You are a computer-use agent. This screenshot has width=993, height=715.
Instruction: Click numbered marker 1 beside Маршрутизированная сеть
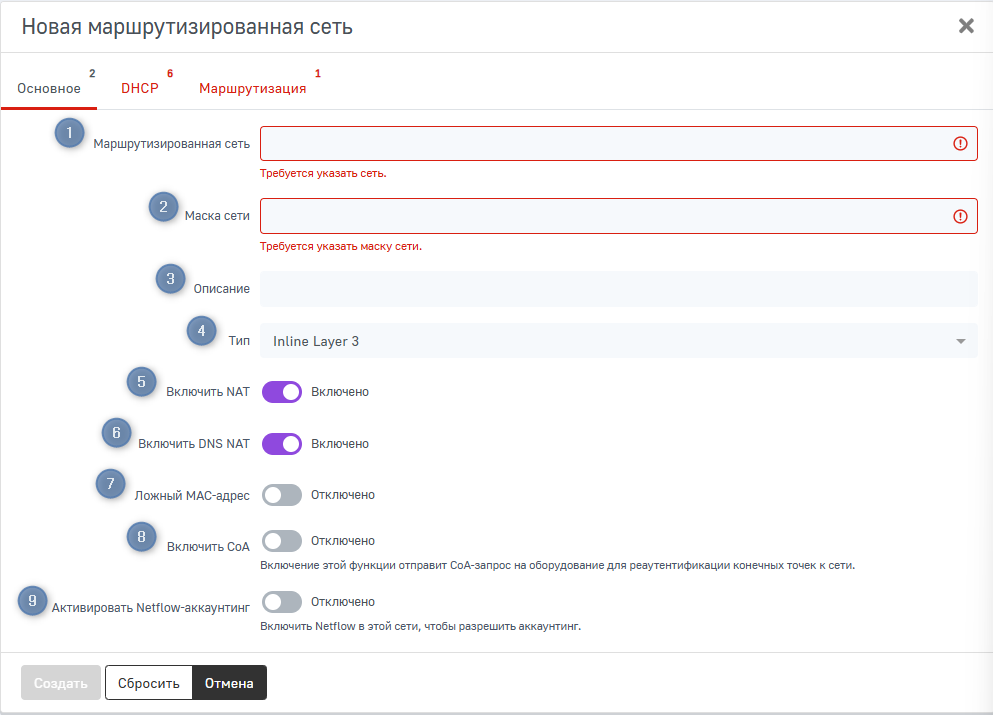69,133
